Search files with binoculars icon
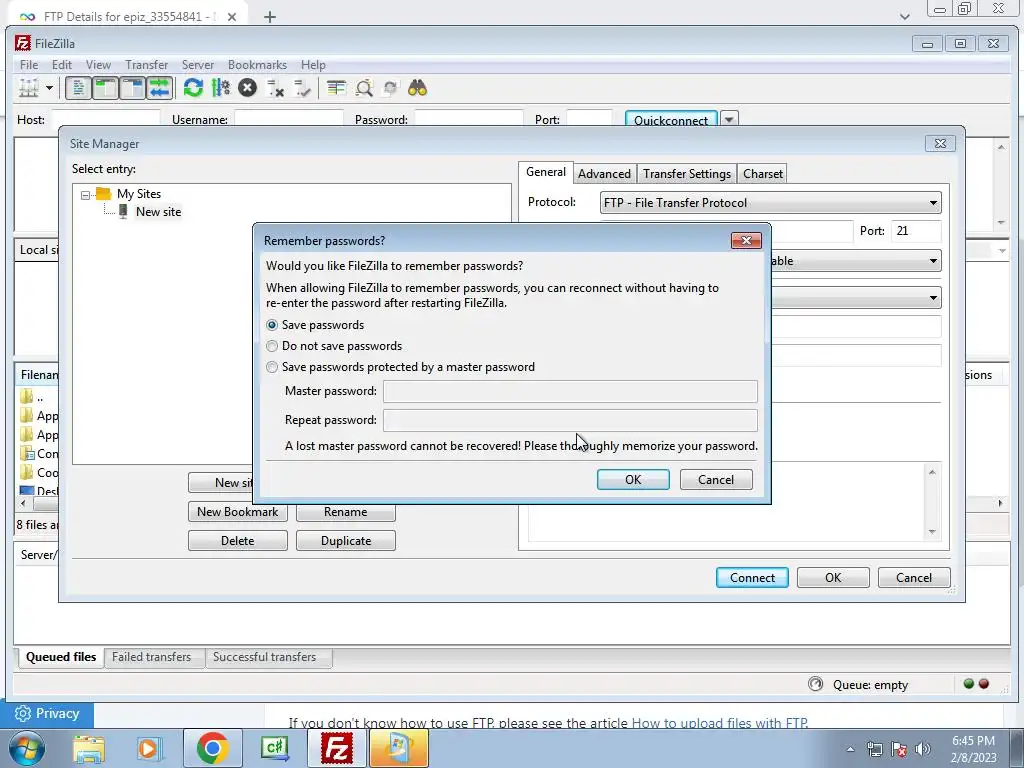 tap(417, 88)
